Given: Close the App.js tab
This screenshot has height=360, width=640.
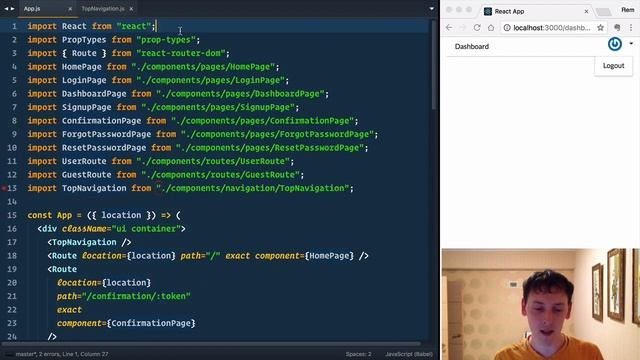Looking at the screenshot, I should [x=70, y=9].
